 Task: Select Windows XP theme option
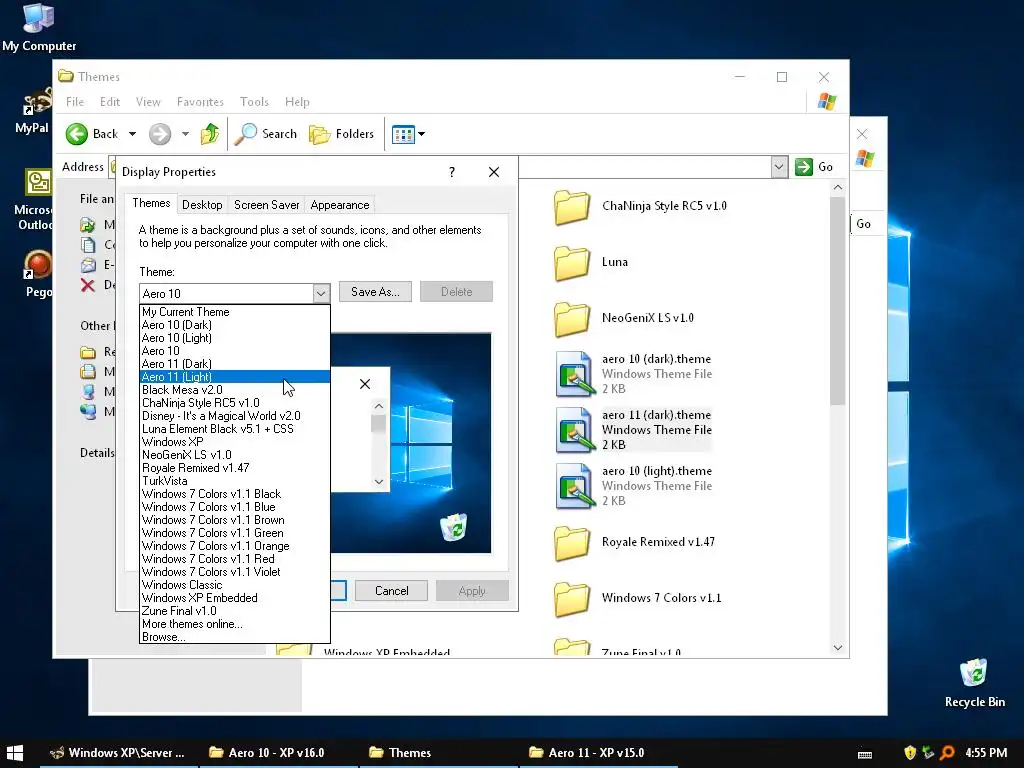pyautogui.click(x=234, y=442)
